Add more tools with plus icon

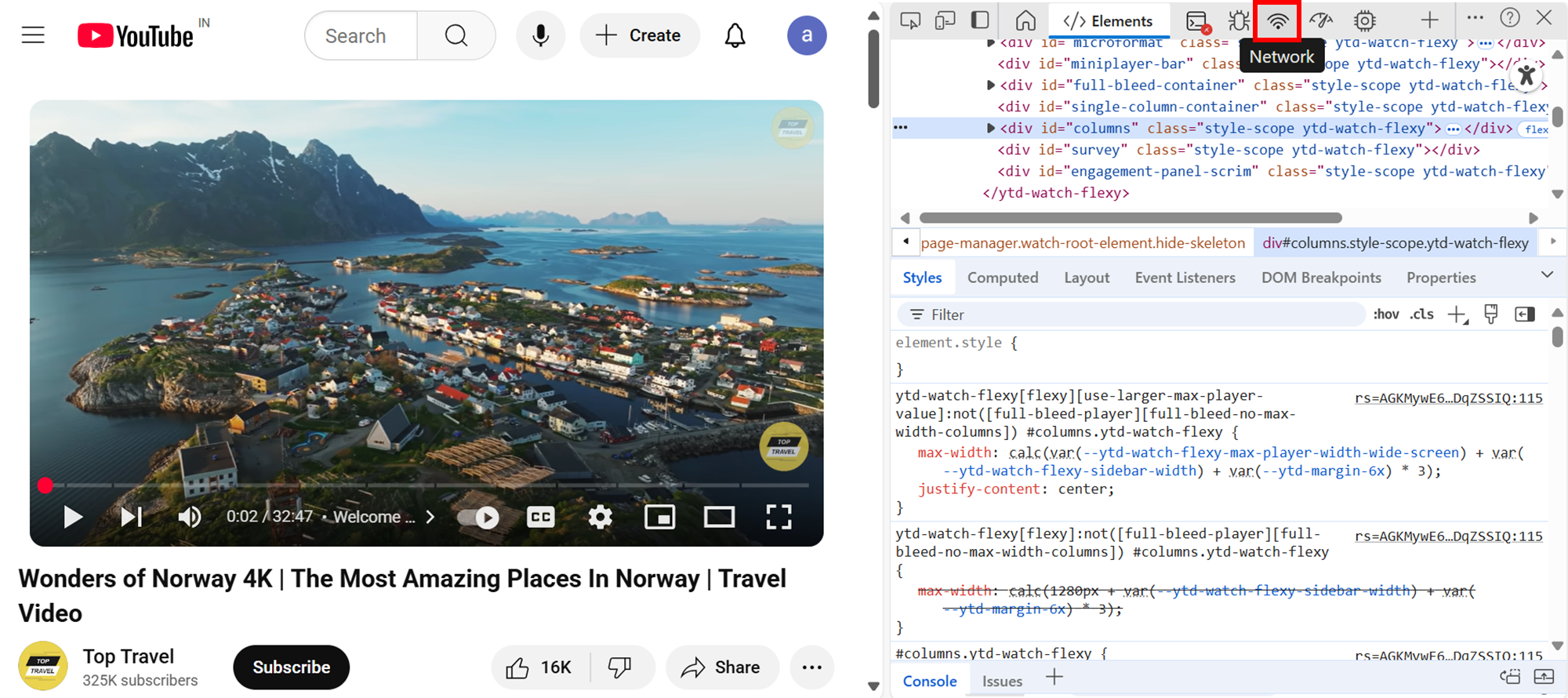pos(1430,20)
